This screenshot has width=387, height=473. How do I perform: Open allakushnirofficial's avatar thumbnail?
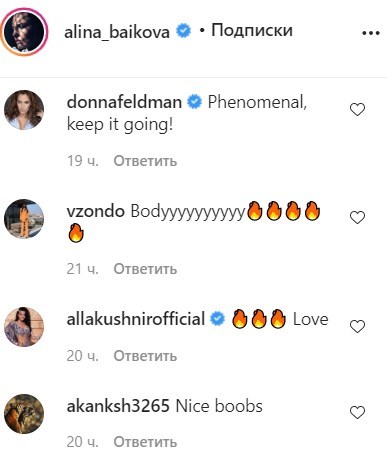click(24, 327)
